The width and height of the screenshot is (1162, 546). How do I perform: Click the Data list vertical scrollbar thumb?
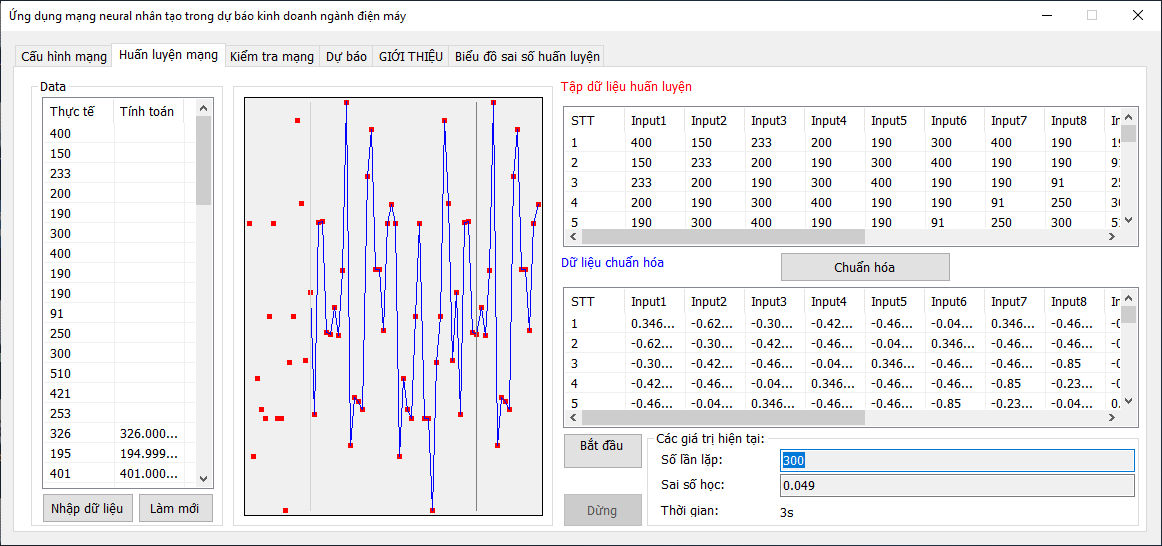pos(204,160)
